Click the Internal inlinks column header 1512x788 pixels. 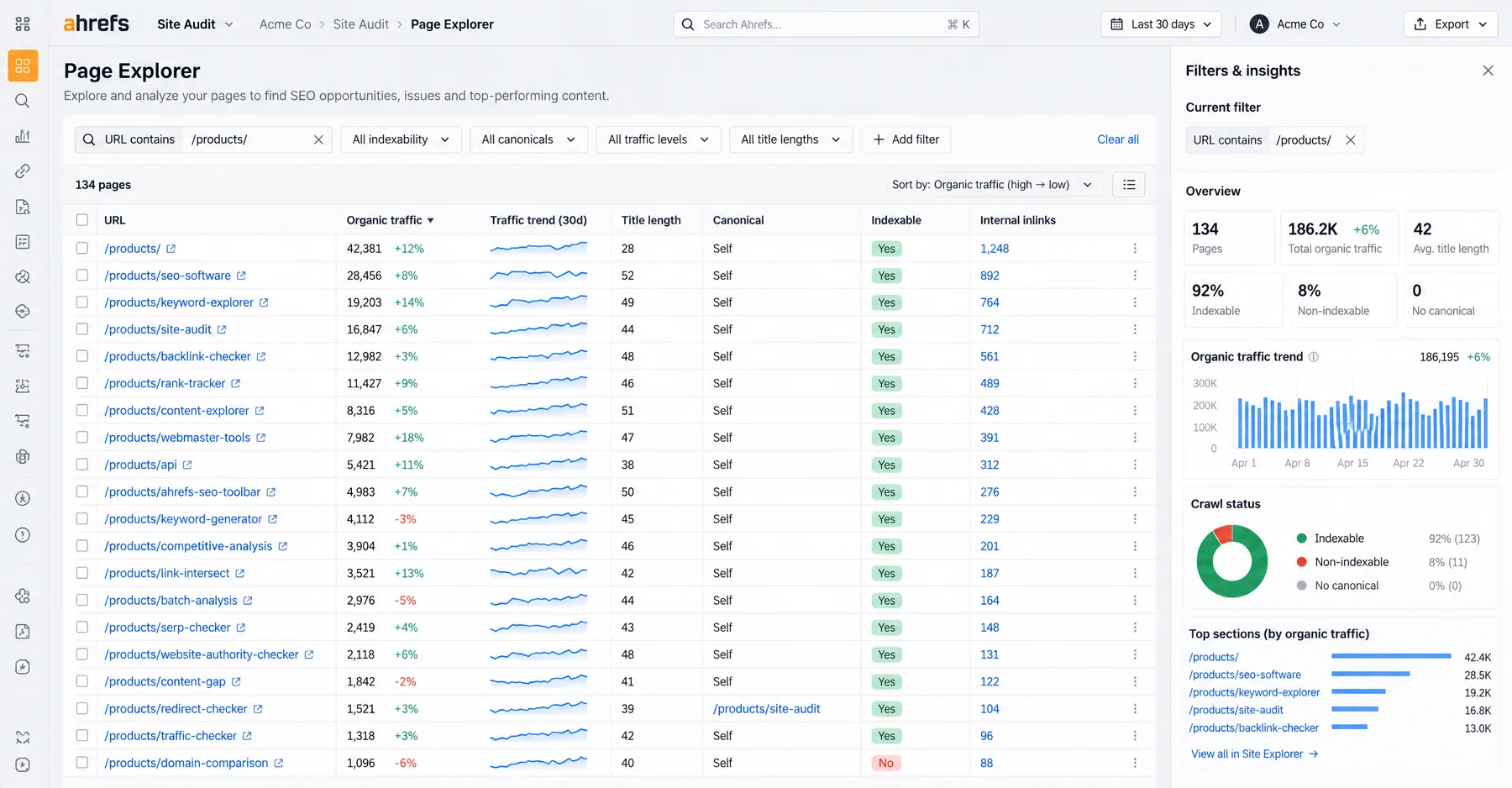click(1018, 220)
